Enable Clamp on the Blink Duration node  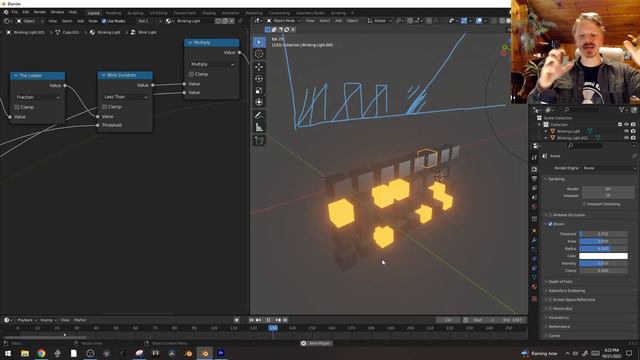tap(104, 107)
